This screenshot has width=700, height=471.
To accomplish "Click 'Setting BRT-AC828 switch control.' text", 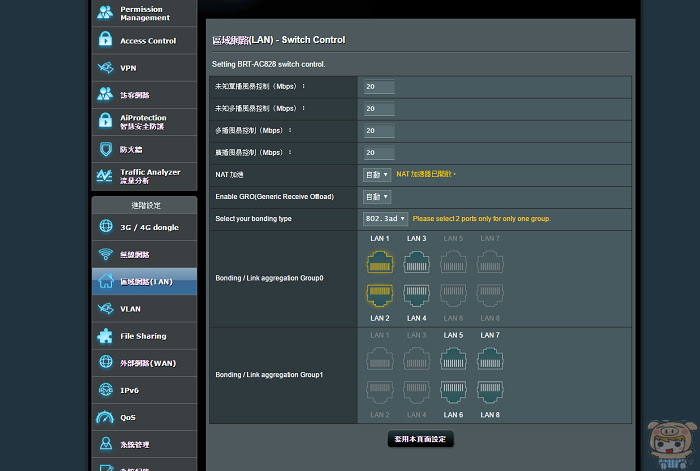I will point(268,64).
